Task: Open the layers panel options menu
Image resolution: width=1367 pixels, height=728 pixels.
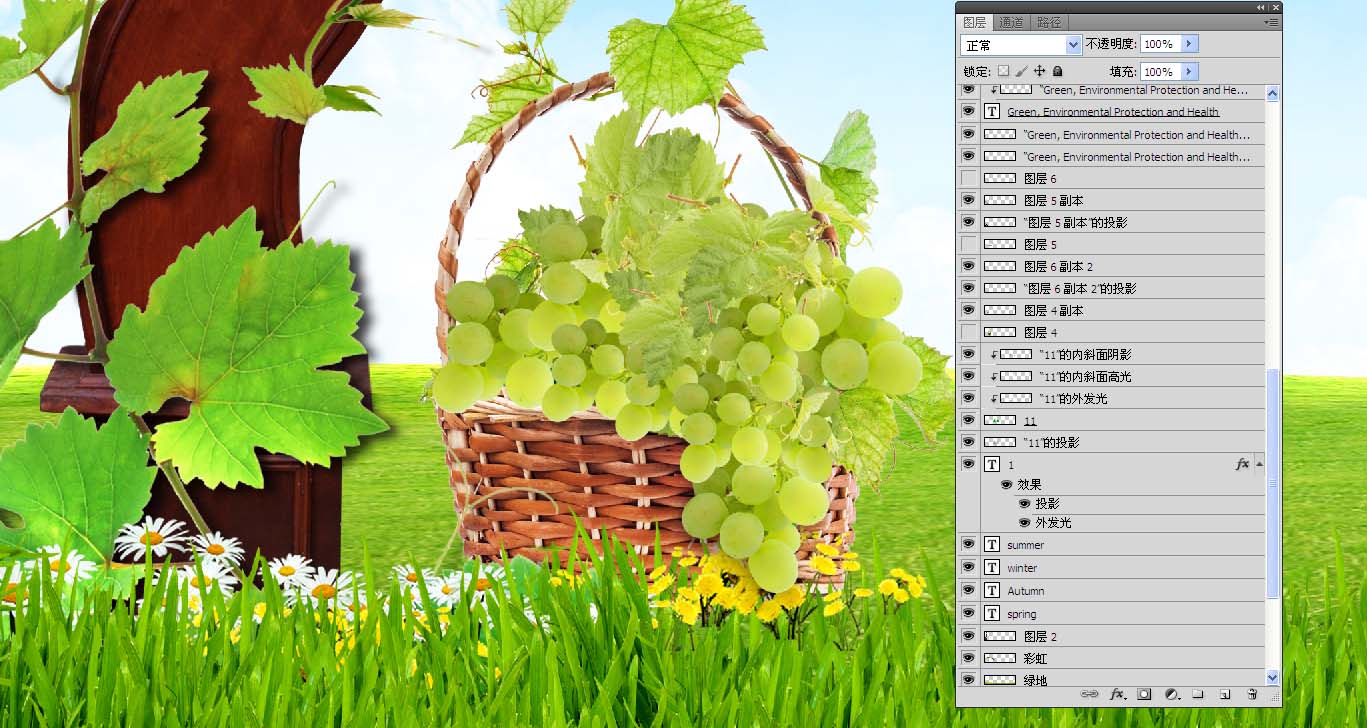Action: tap(1271, 21)
